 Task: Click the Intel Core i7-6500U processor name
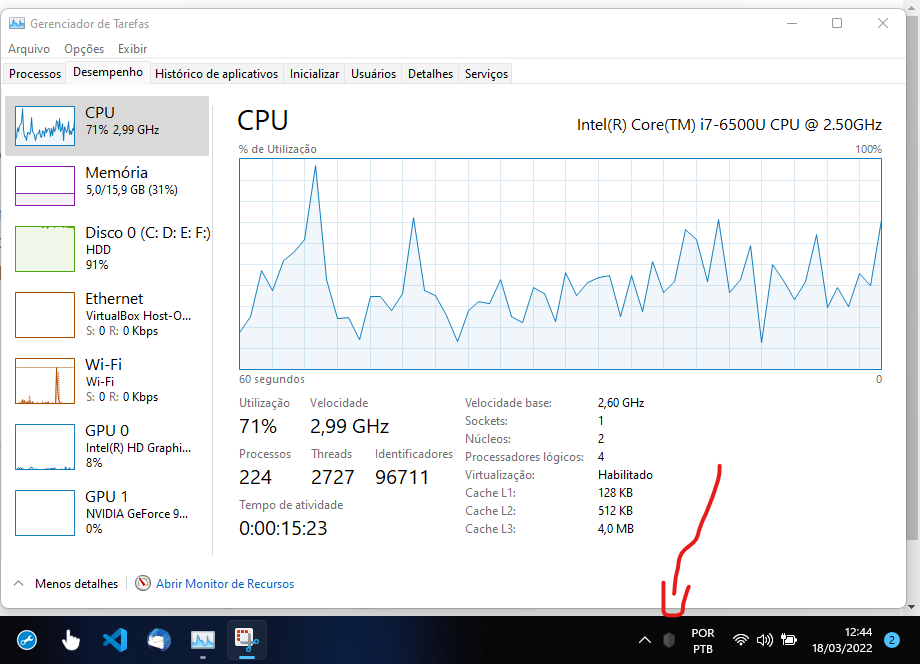click(729, 125)
